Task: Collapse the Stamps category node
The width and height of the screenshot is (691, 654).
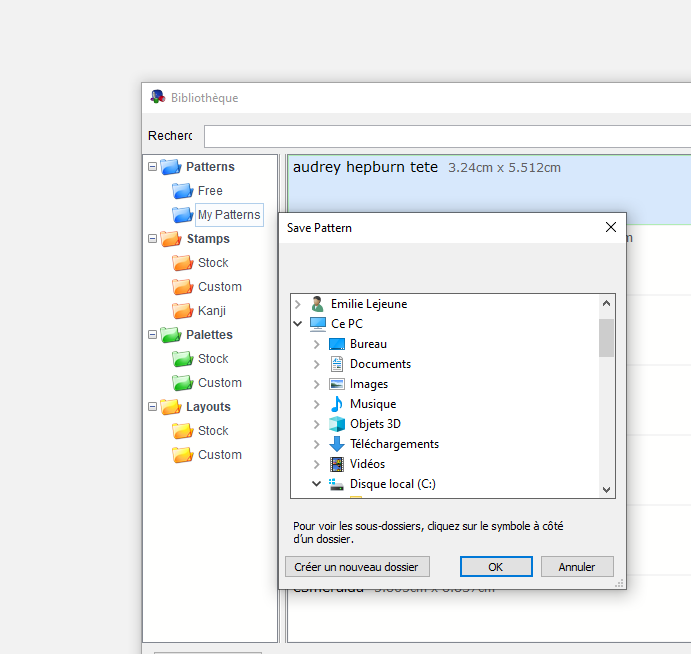Action: (x=152, y=239)
